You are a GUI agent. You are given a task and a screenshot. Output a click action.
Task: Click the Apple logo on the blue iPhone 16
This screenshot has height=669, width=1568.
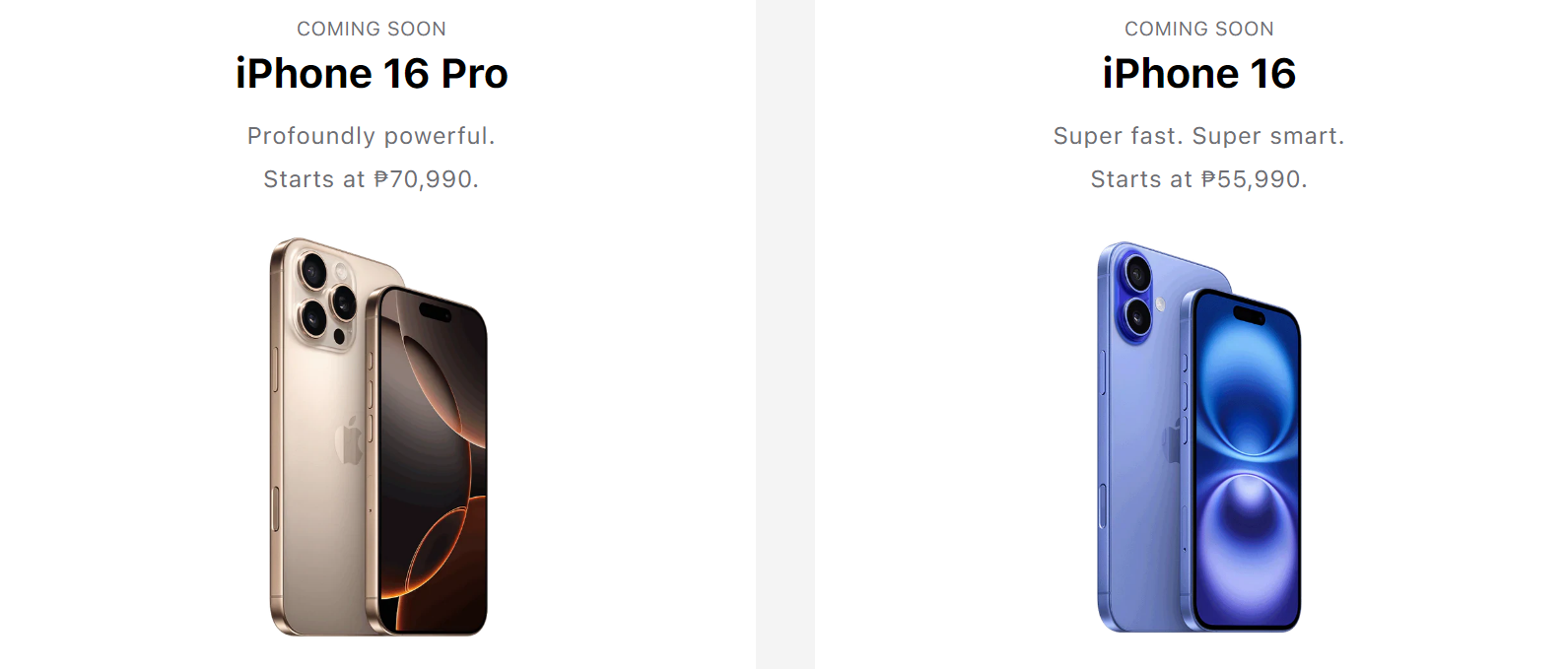coord(1174,439)
